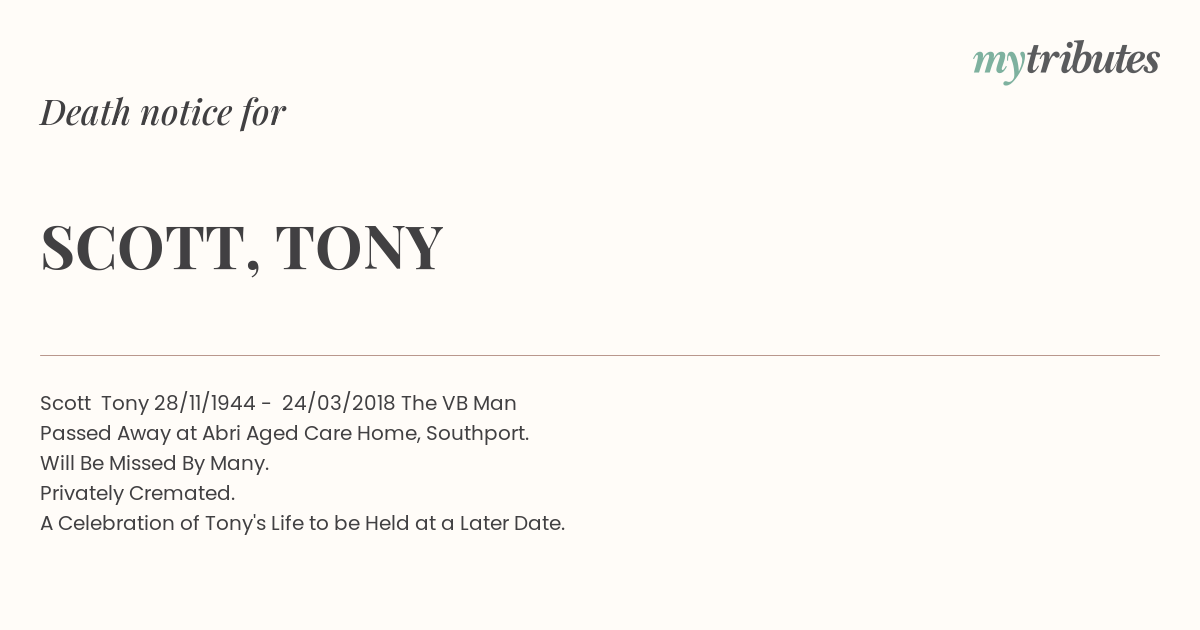Click the word "Death" in the heading
The height and width of the screenshot is (630, 1200).
pos(85,112)
